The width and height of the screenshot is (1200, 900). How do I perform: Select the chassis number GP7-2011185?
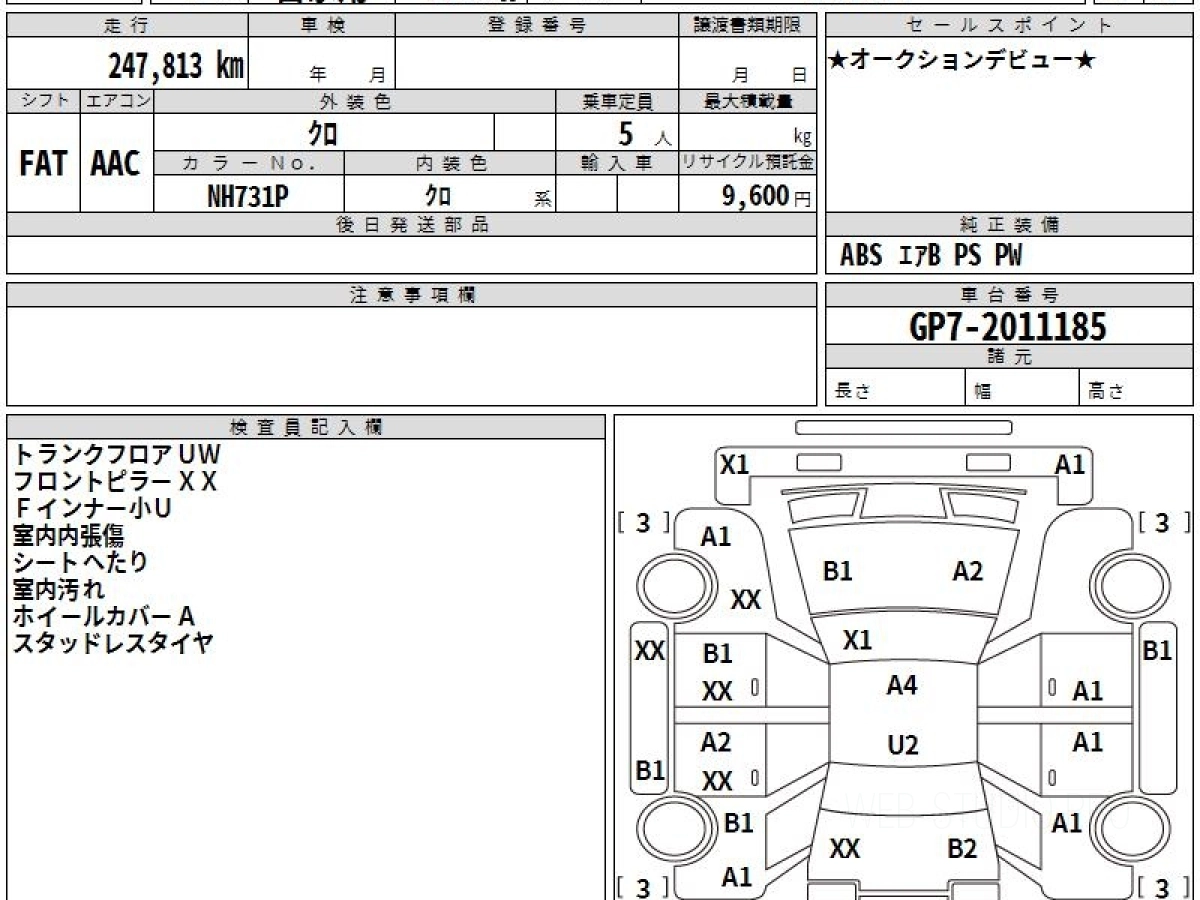pyautogui.click(x=1008, y=327)
